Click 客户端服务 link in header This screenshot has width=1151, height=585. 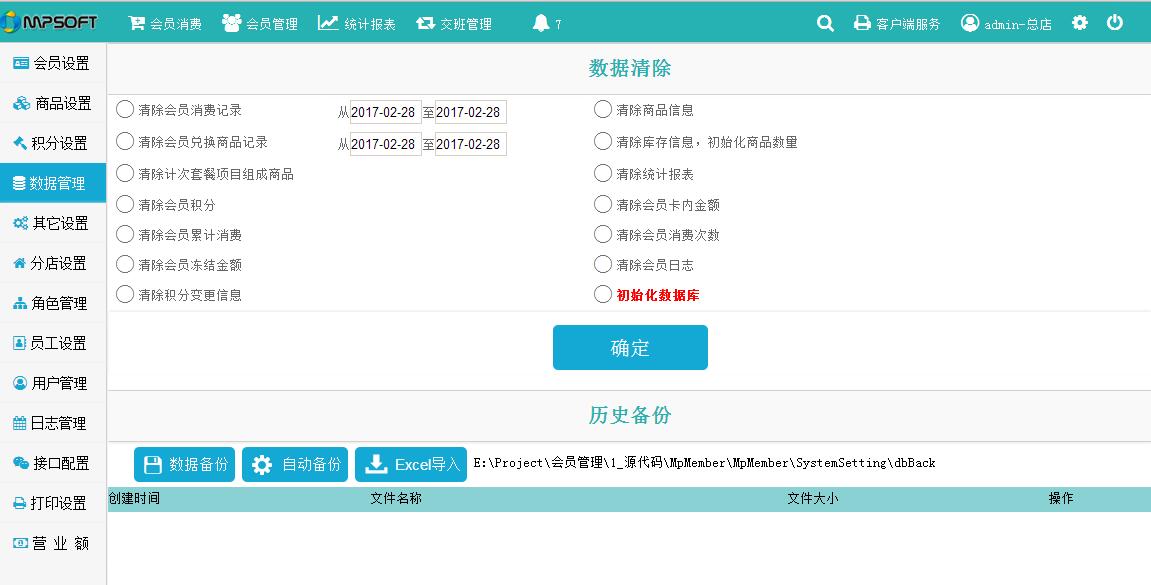click(x=908, y=24)
